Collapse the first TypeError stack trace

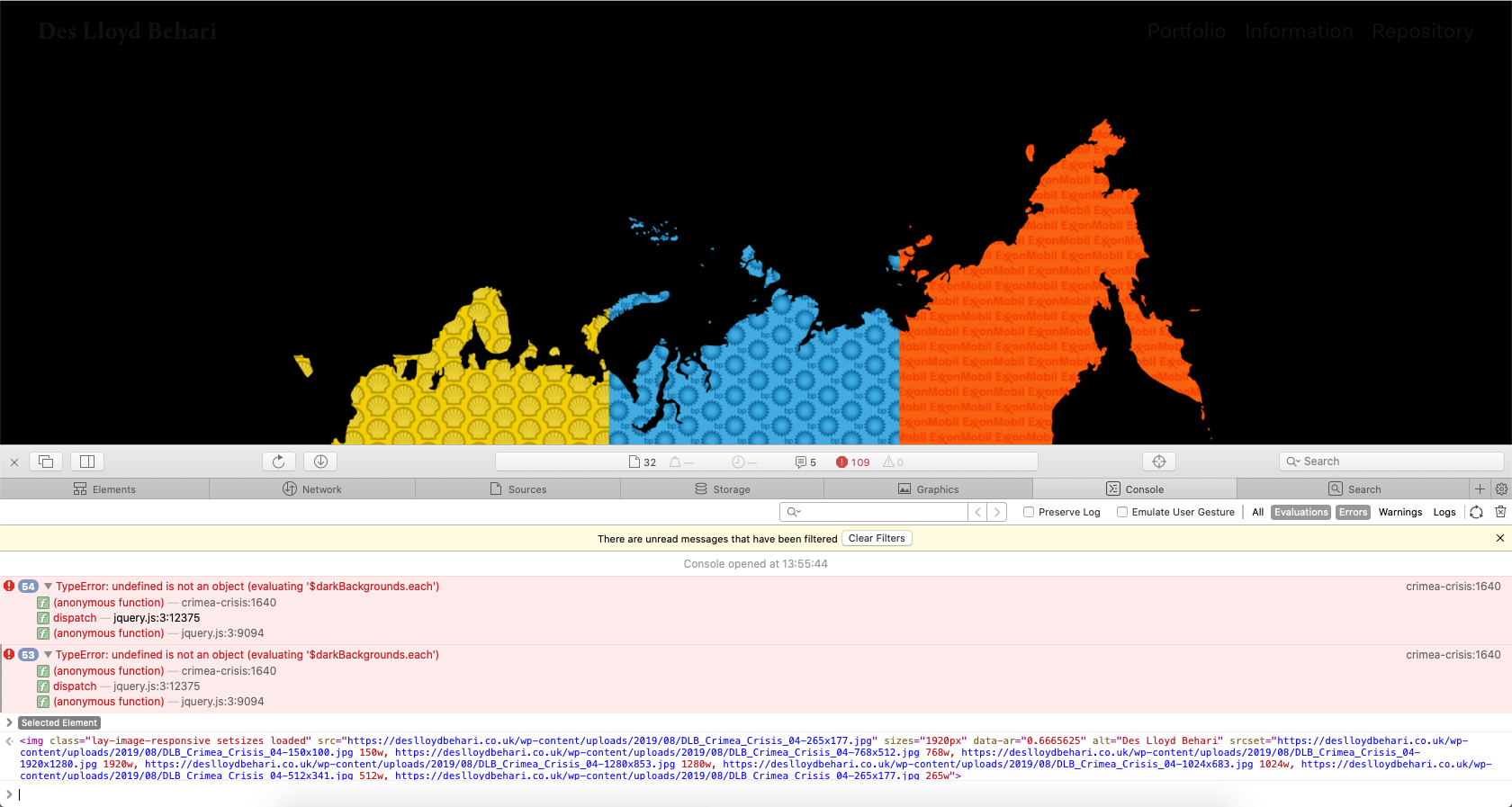pyautogui.click(x=48, y=587)
